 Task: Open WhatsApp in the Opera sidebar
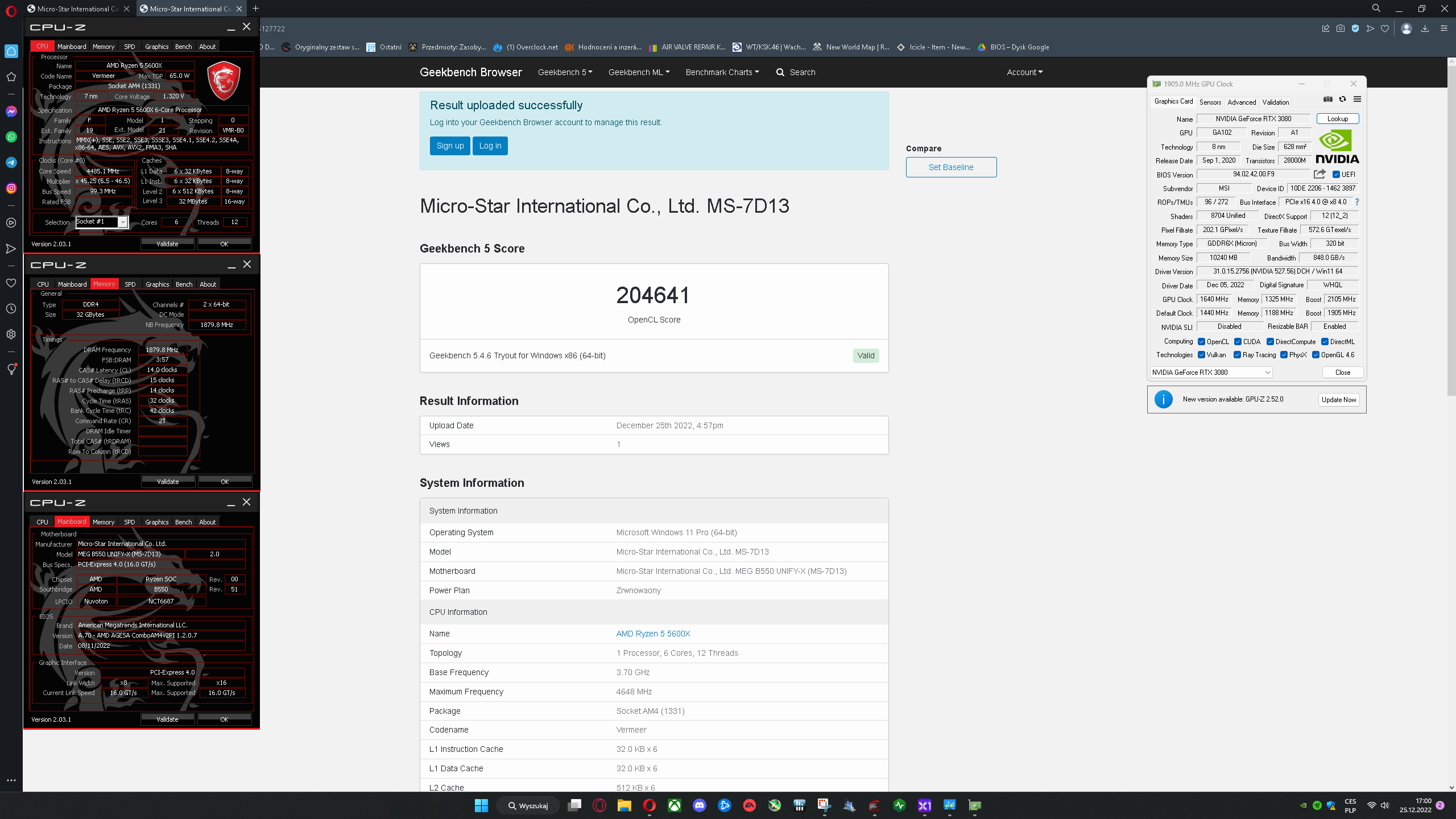[11, 137]
